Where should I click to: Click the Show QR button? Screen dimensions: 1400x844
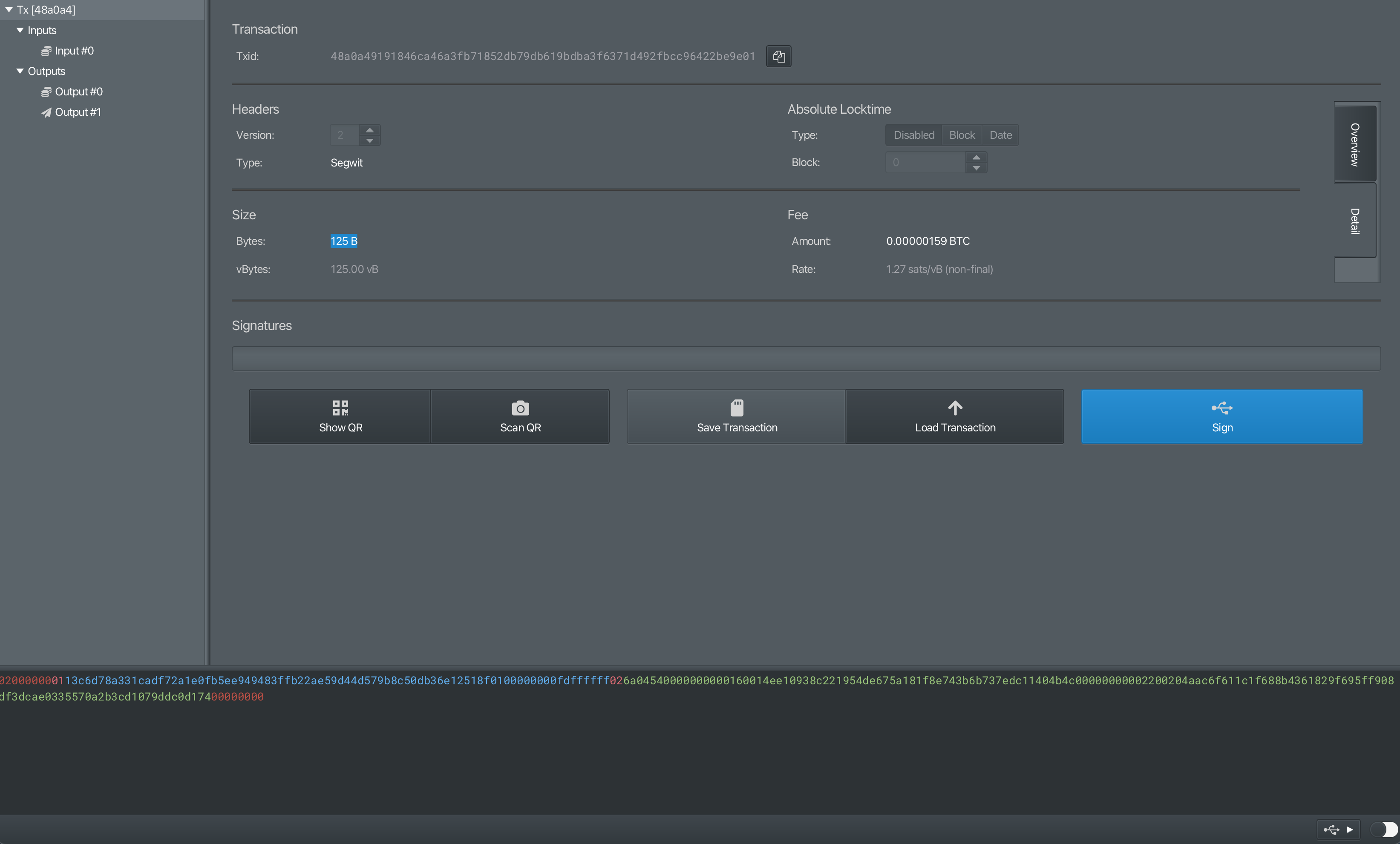click(340, 416)
